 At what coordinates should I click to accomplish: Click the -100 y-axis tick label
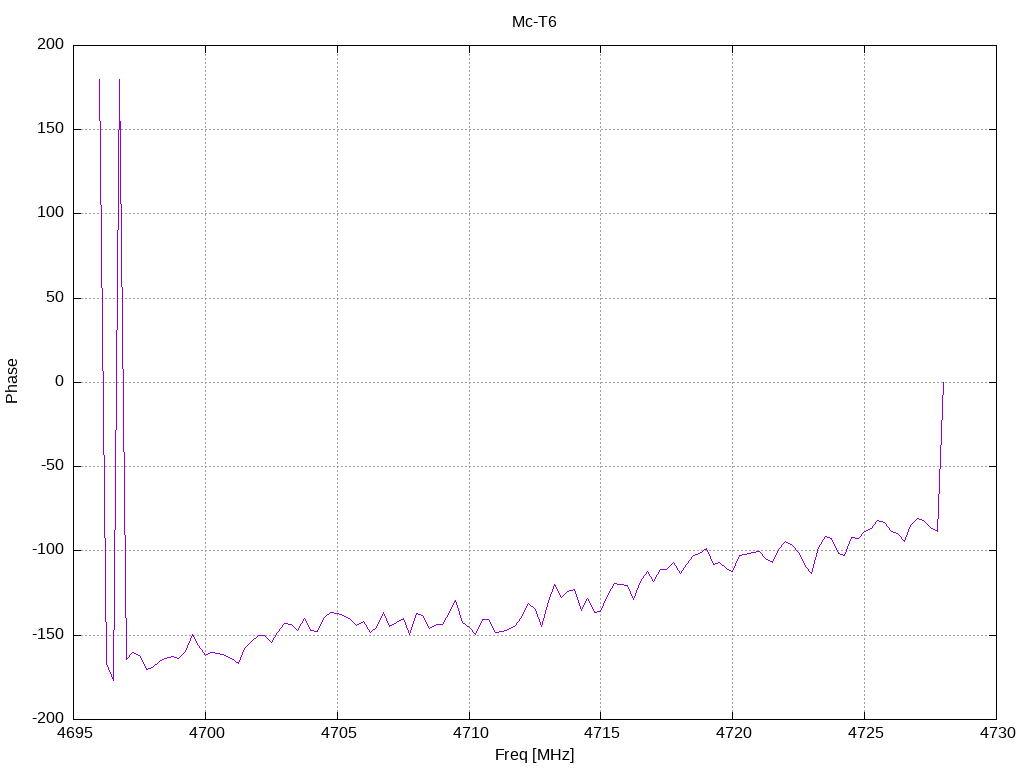point(48,550)
